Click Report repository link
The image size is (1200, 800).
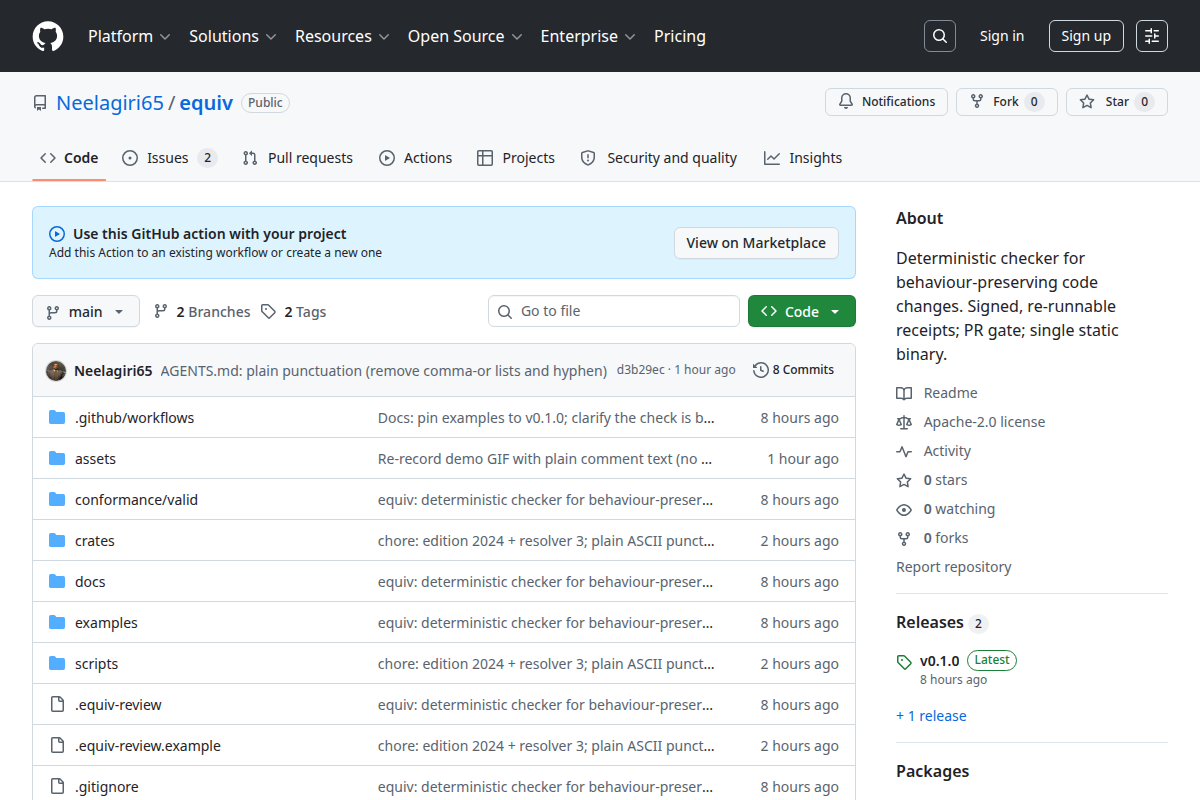pos(954,567)
